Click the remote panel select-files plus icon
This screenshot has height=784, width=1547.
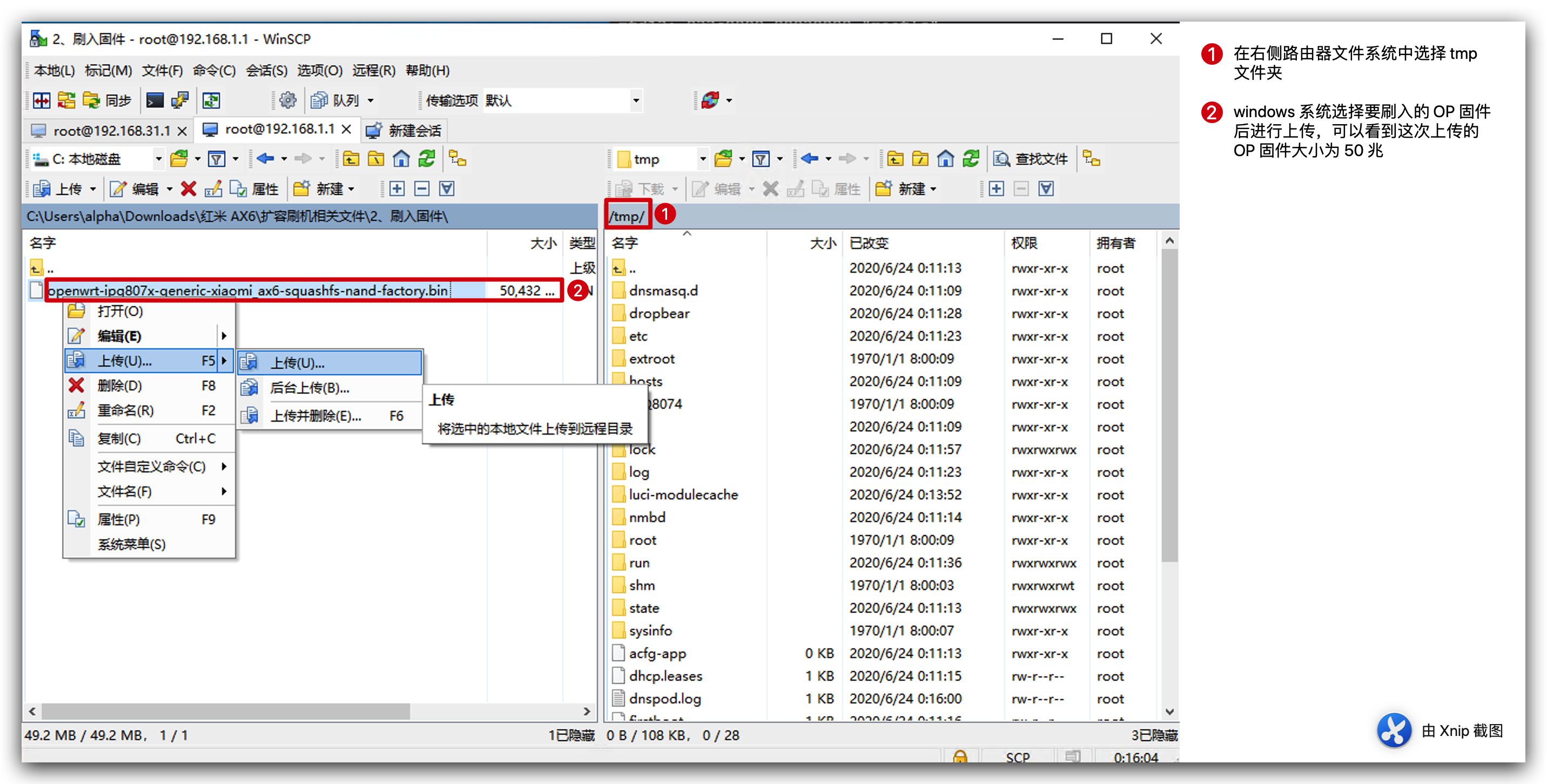click(996, 189)
